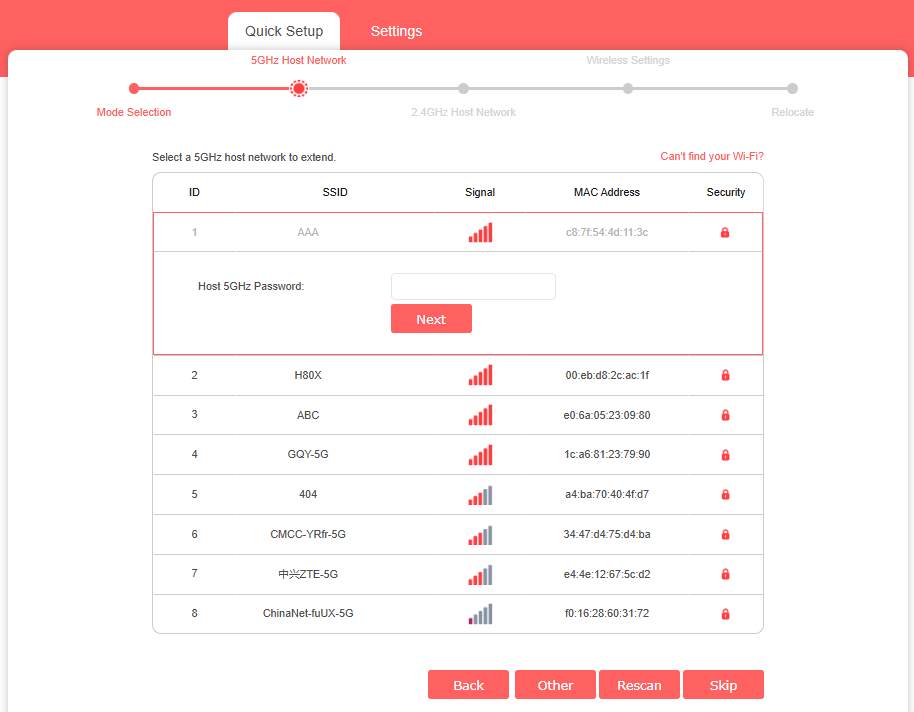The width and height of the screenshot is (914, 712).
Task: Click the Host 5GHz Password input field
Action: click(473, 286)
